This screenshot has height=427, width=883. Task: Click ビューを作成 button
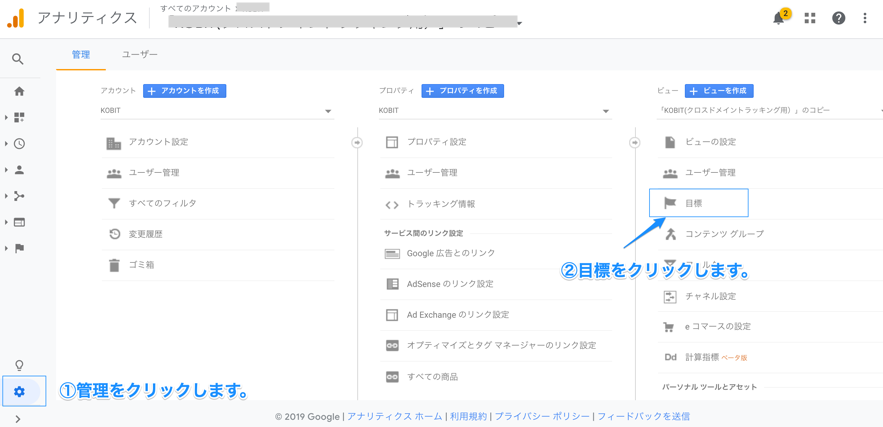[719, 91]
